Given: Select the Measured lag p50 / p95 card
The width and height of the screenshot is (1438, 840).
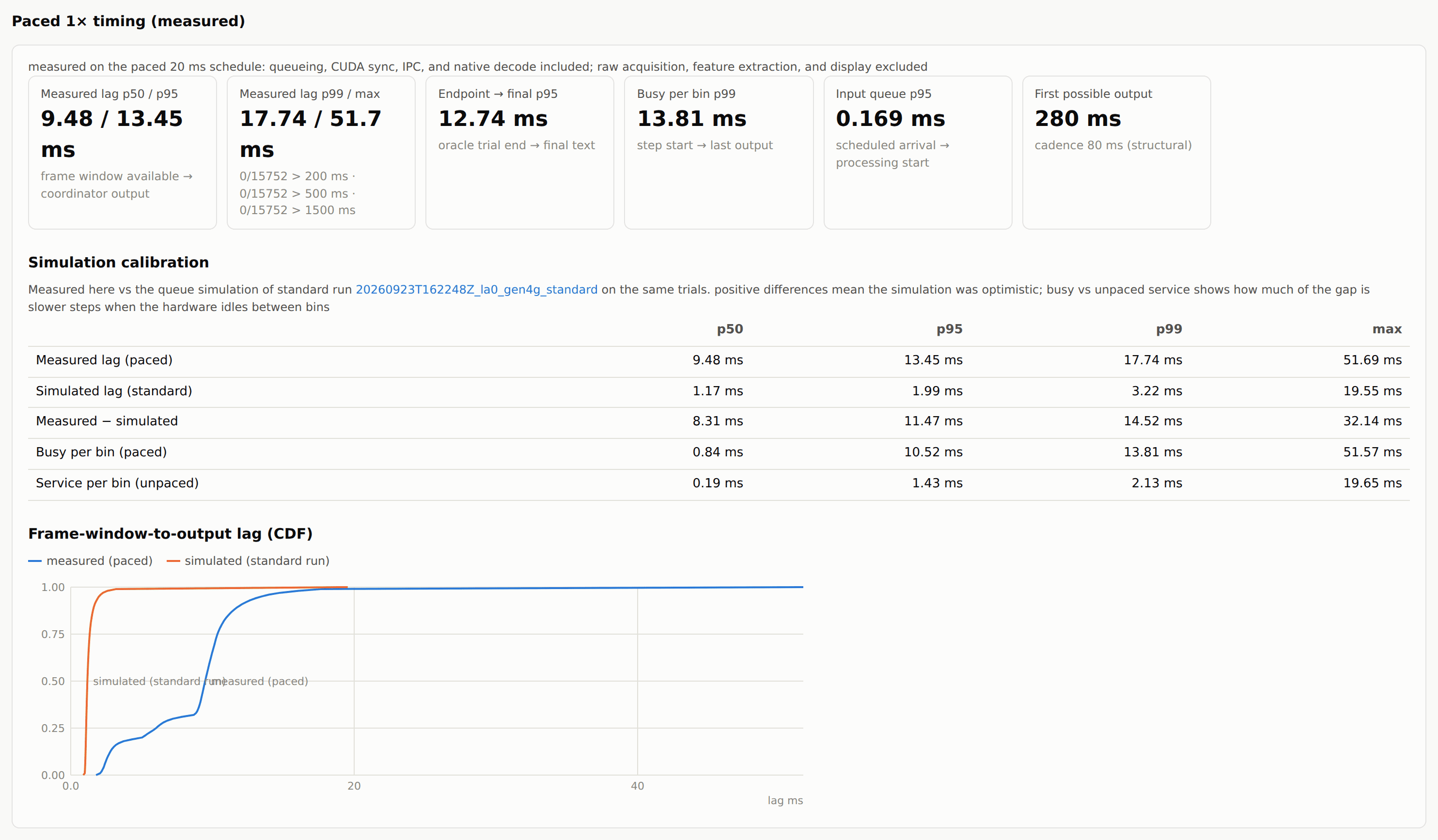Looking at the screenshot, I should pos(122,153).
